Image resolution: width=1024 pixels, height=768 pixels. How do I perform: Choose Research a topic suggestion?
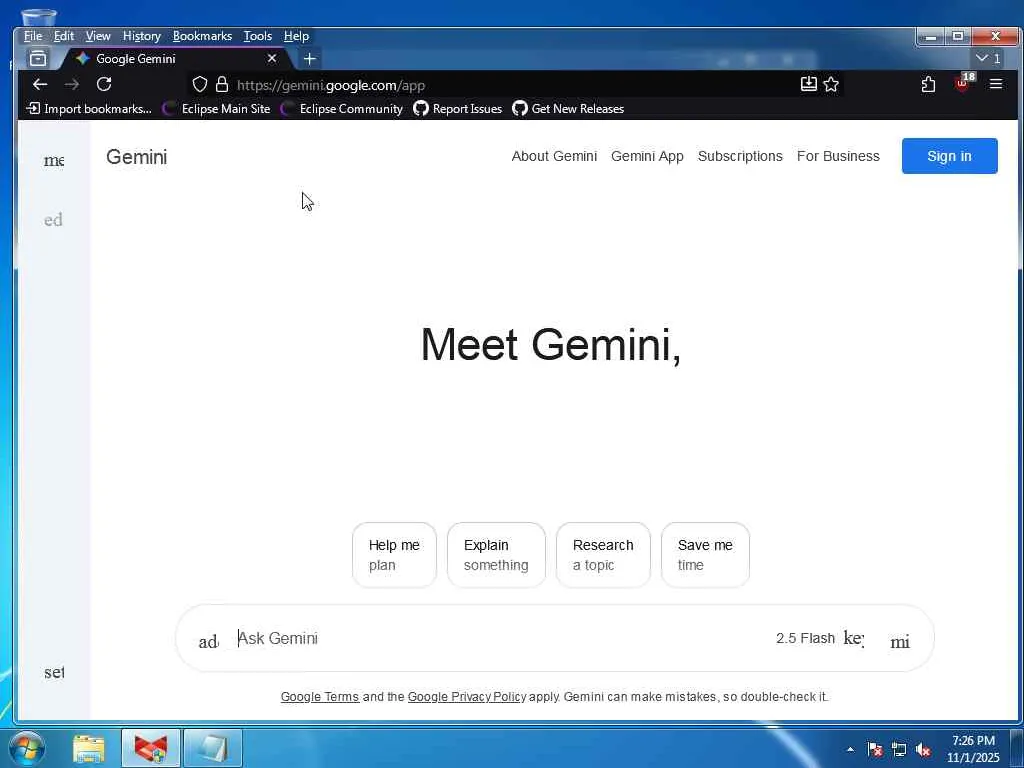pos(603,555)
